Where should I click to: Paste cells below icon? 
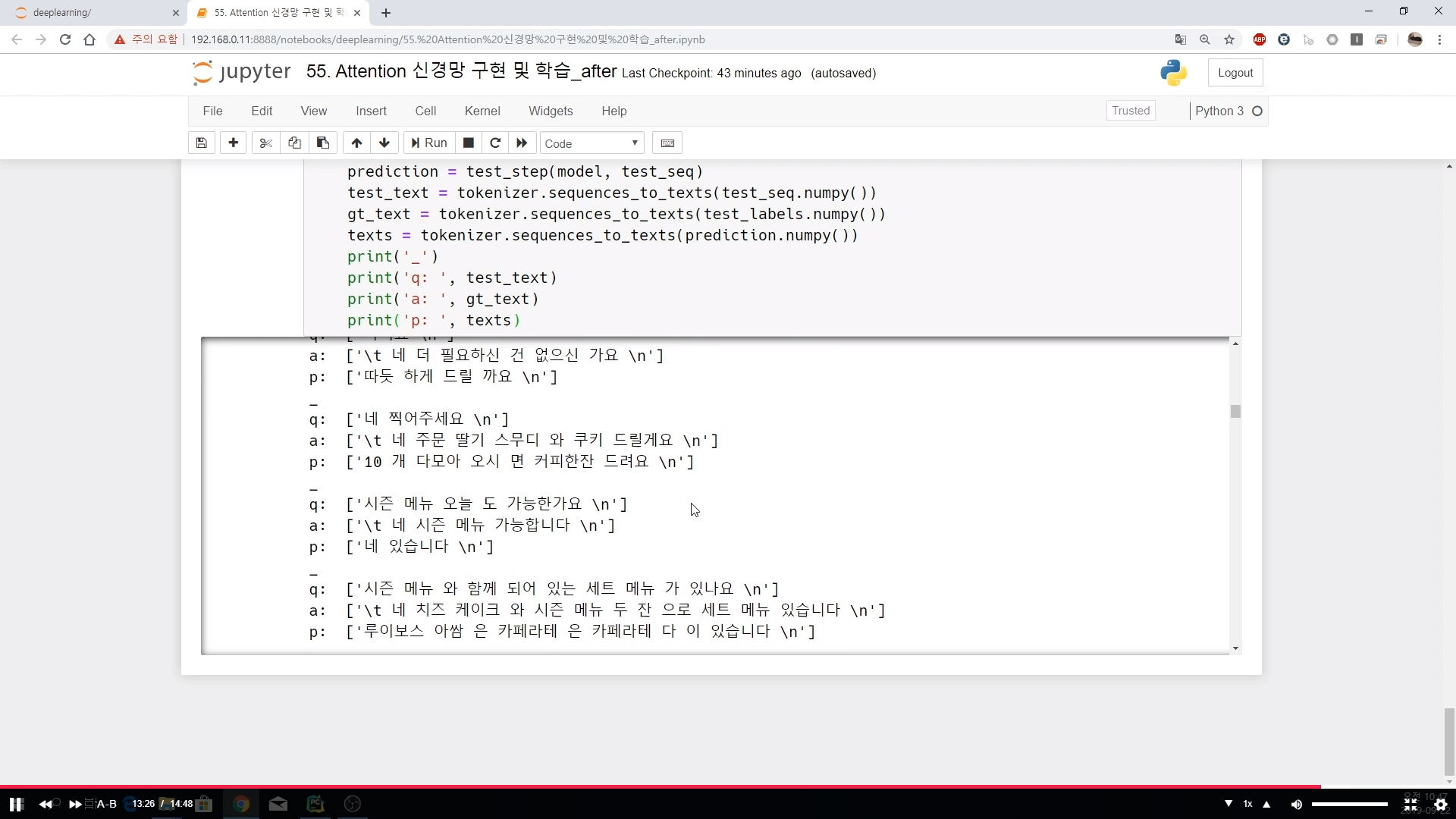pyautogui.click(x=323, y=143)
